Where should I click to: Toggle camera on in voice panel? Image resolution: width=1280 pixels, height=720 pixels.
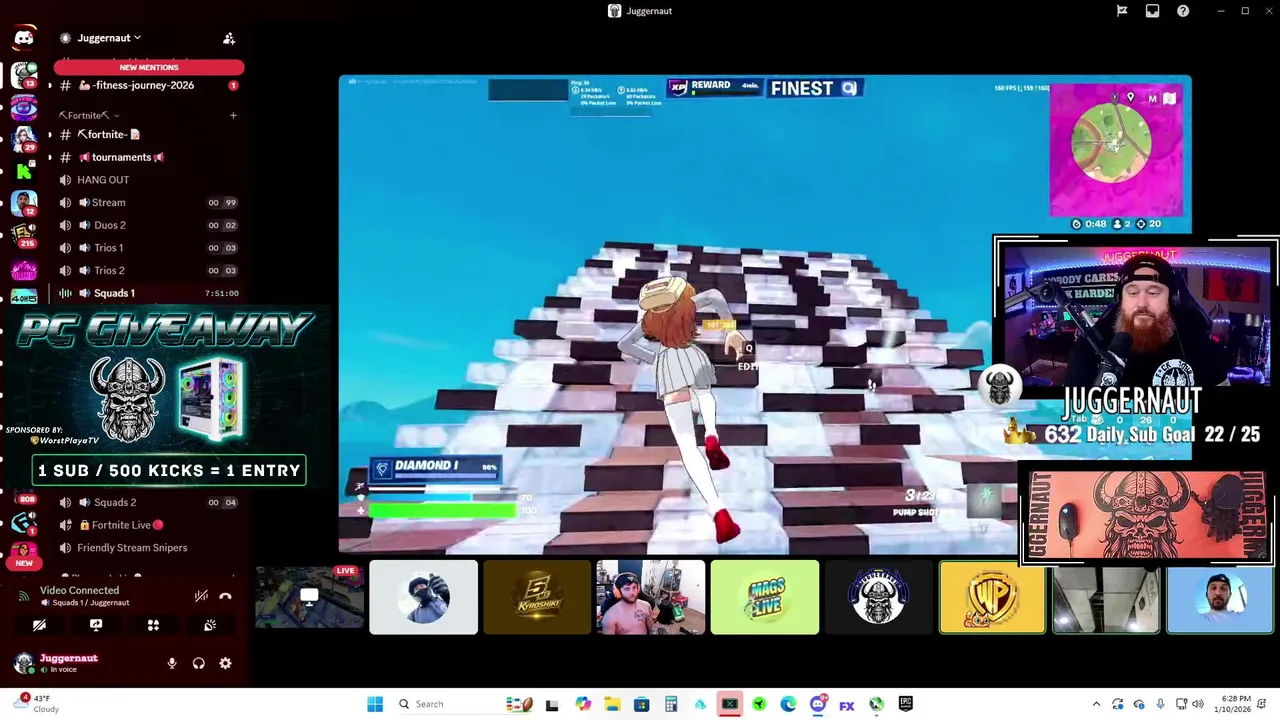coord(39,625)
